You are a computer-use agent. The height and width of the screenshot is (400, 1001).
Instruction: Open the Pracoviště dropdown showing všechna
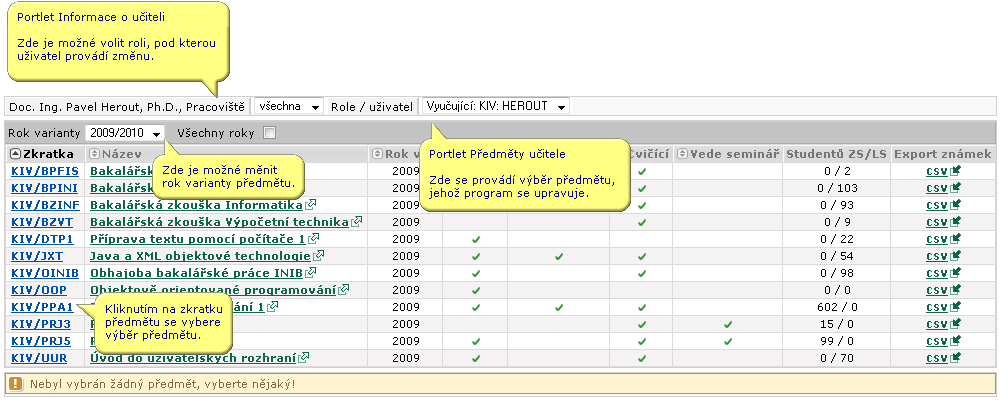289,107
